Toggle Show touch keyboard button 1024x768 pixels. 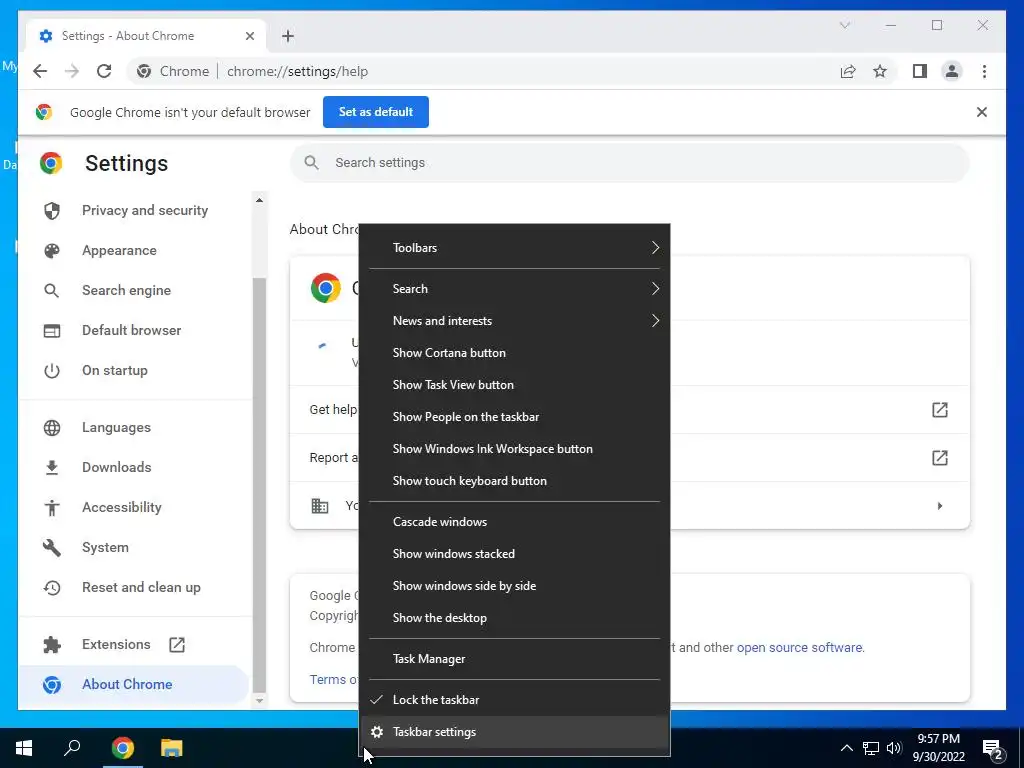coord(515,481)
